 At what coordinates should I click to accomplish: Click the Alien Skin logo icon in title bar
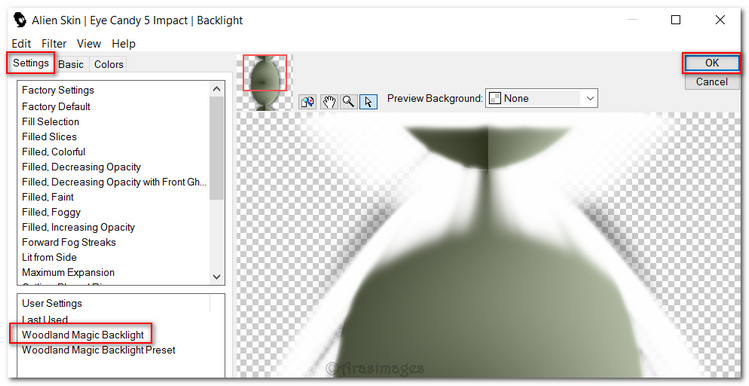20,20
